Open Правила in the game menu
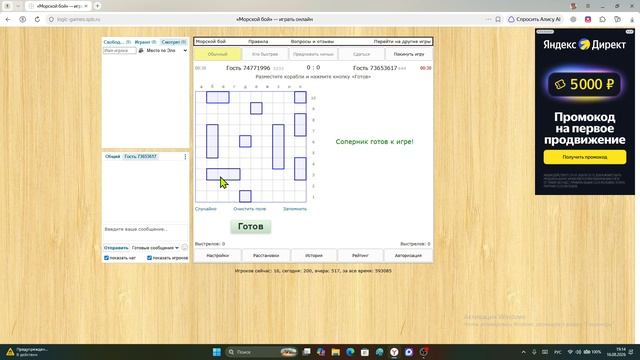The image size is (640, 360). pos(258,42)
